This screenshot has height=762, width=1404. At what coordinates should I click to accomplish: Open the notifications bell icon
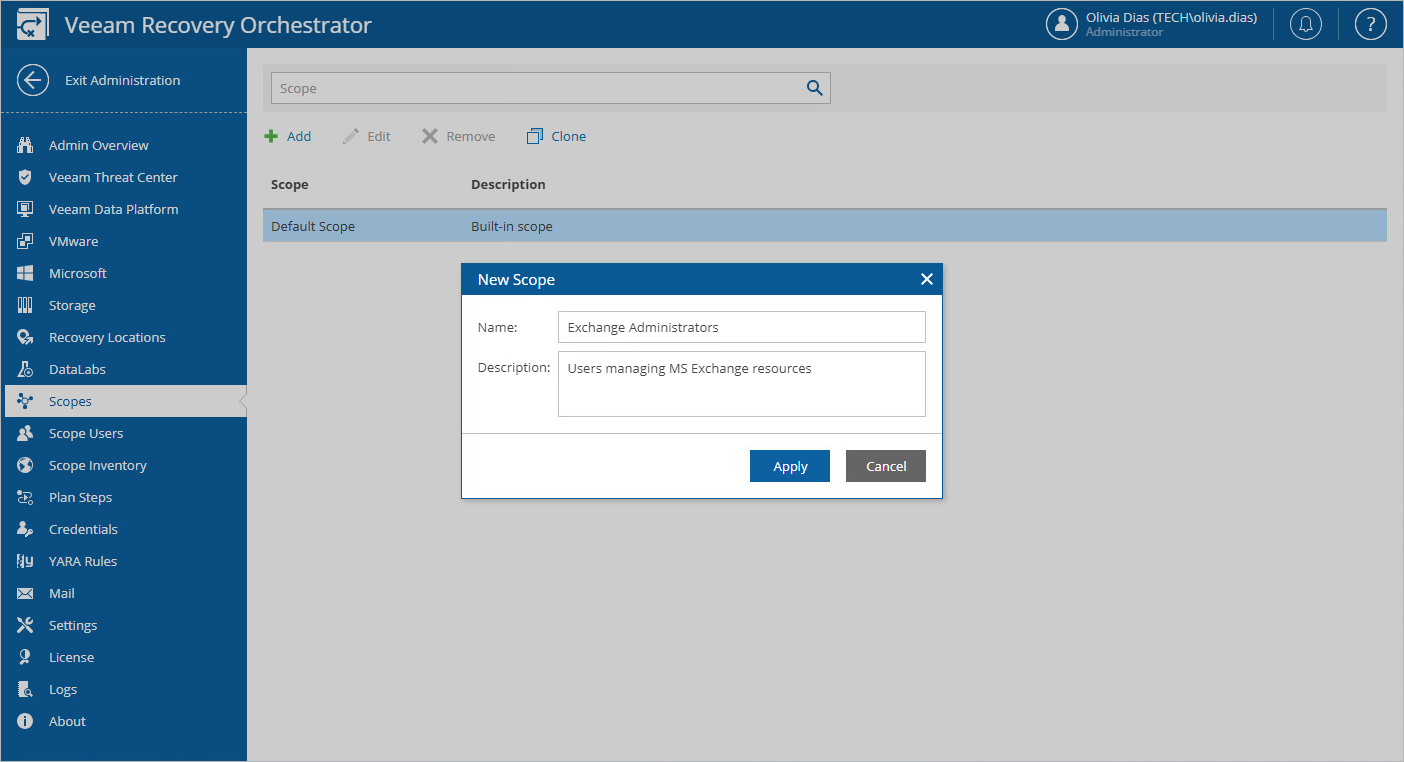(x=1306, y=24)
